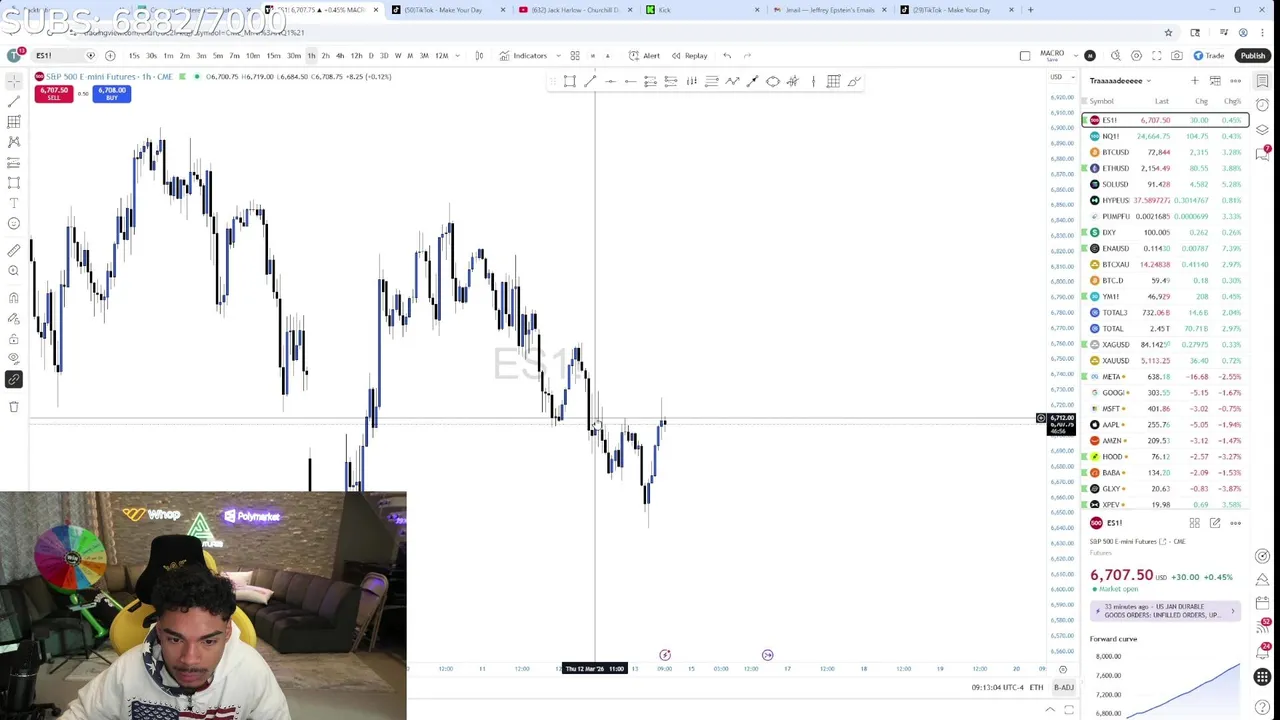Select the crosshair cursor tool
The image size is (1280, 720).
14,81
